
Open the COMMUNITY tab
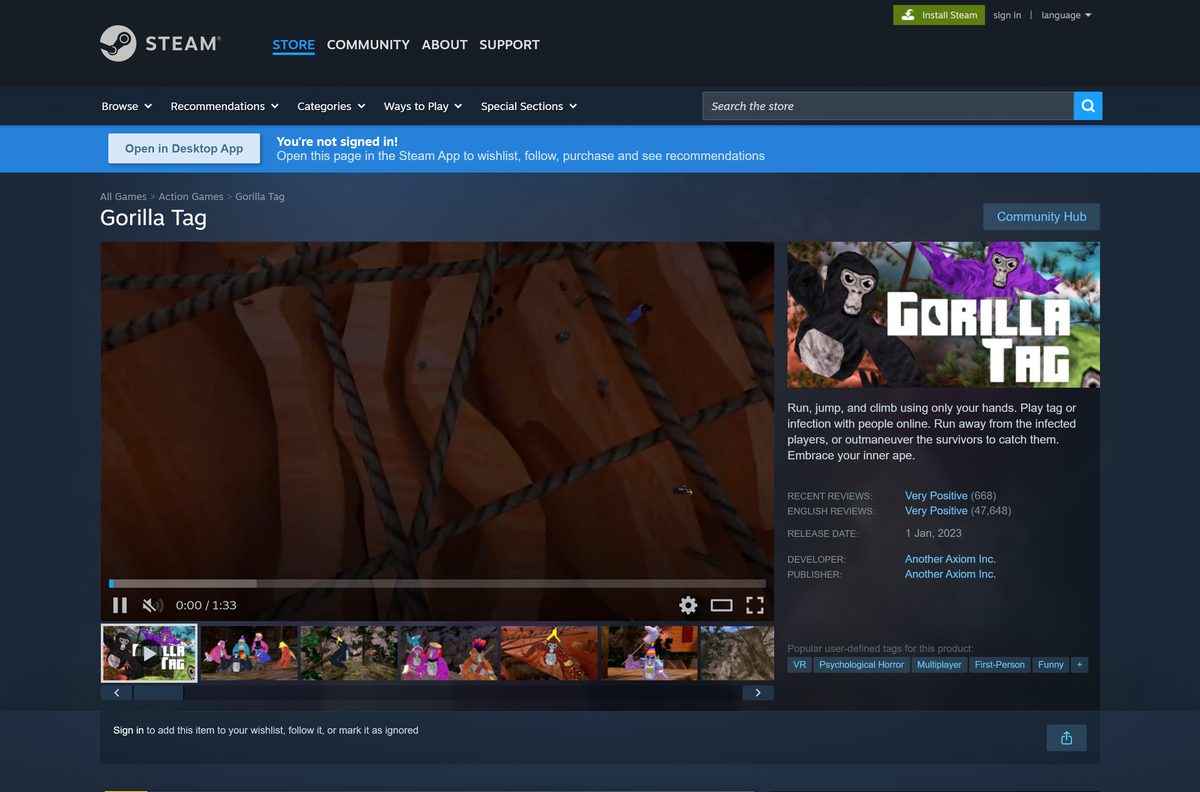368,44
